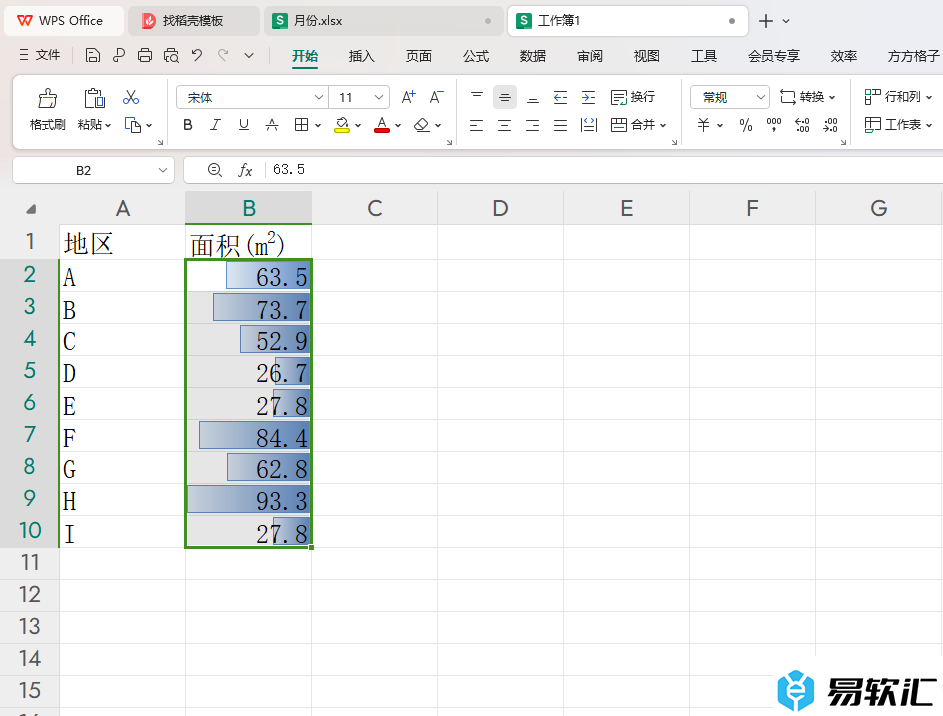Increase font size A+
Image resolution: width=943 pixels, height=716 pixels.
pyautogui.click(x=408, y=97)
